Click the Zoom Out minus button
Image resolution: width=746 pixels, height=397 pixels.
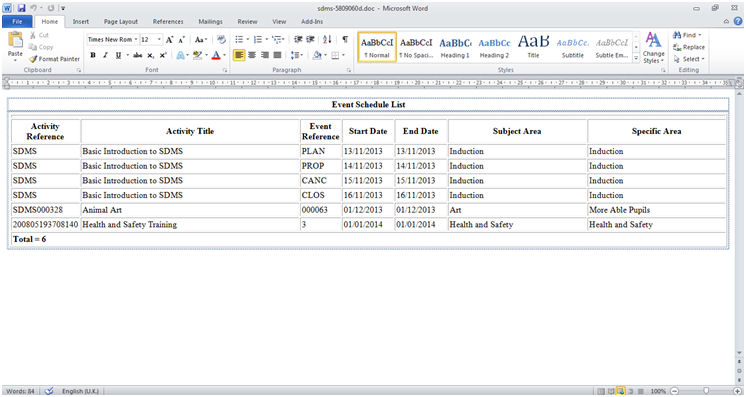tap(674, 391)
